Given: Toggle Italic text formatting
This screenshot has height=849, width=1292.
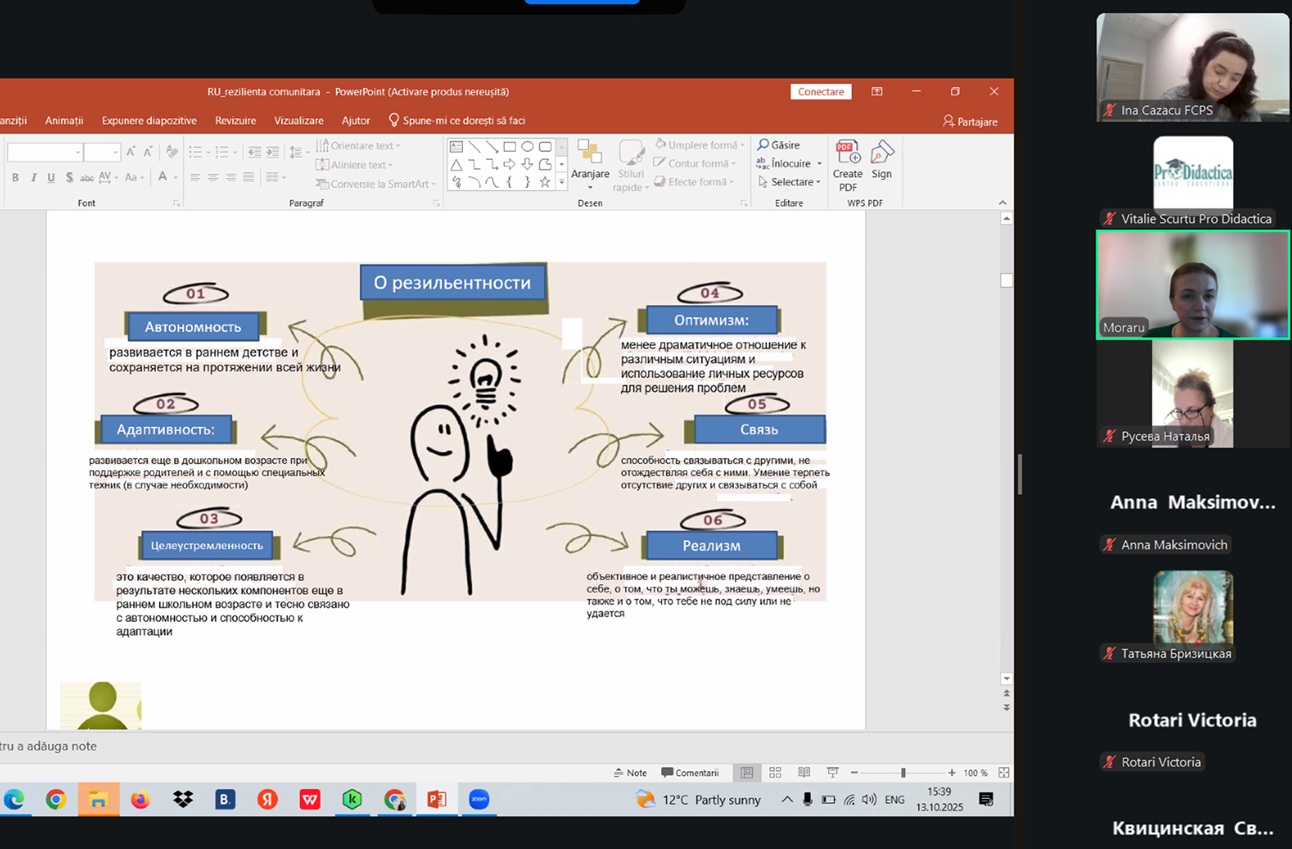Looking at the screenshot, I should click(x=33, y=178).
